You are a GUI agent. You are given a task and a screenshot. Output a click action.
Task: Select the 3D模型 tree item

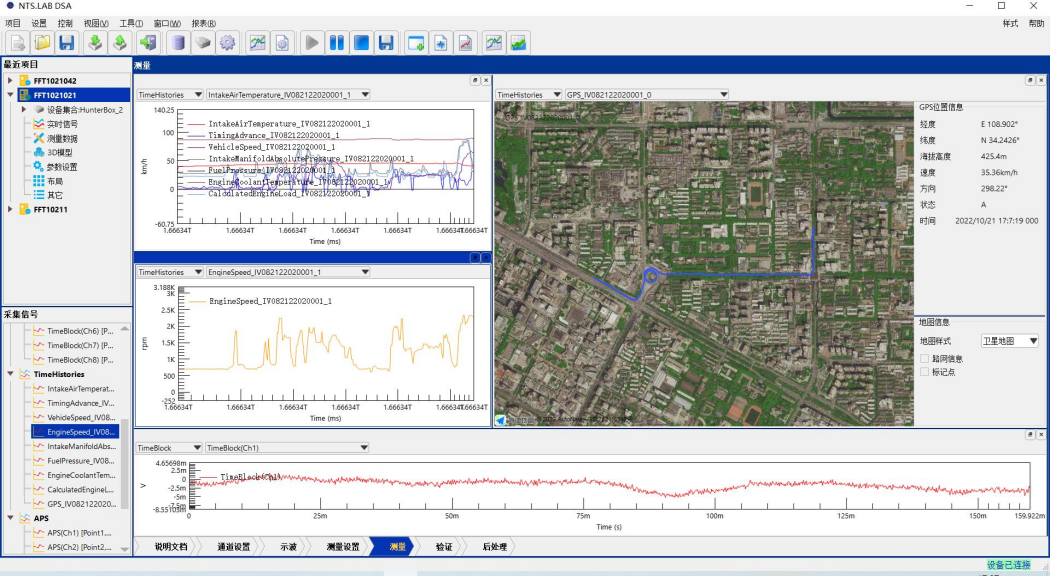point(60,152)
